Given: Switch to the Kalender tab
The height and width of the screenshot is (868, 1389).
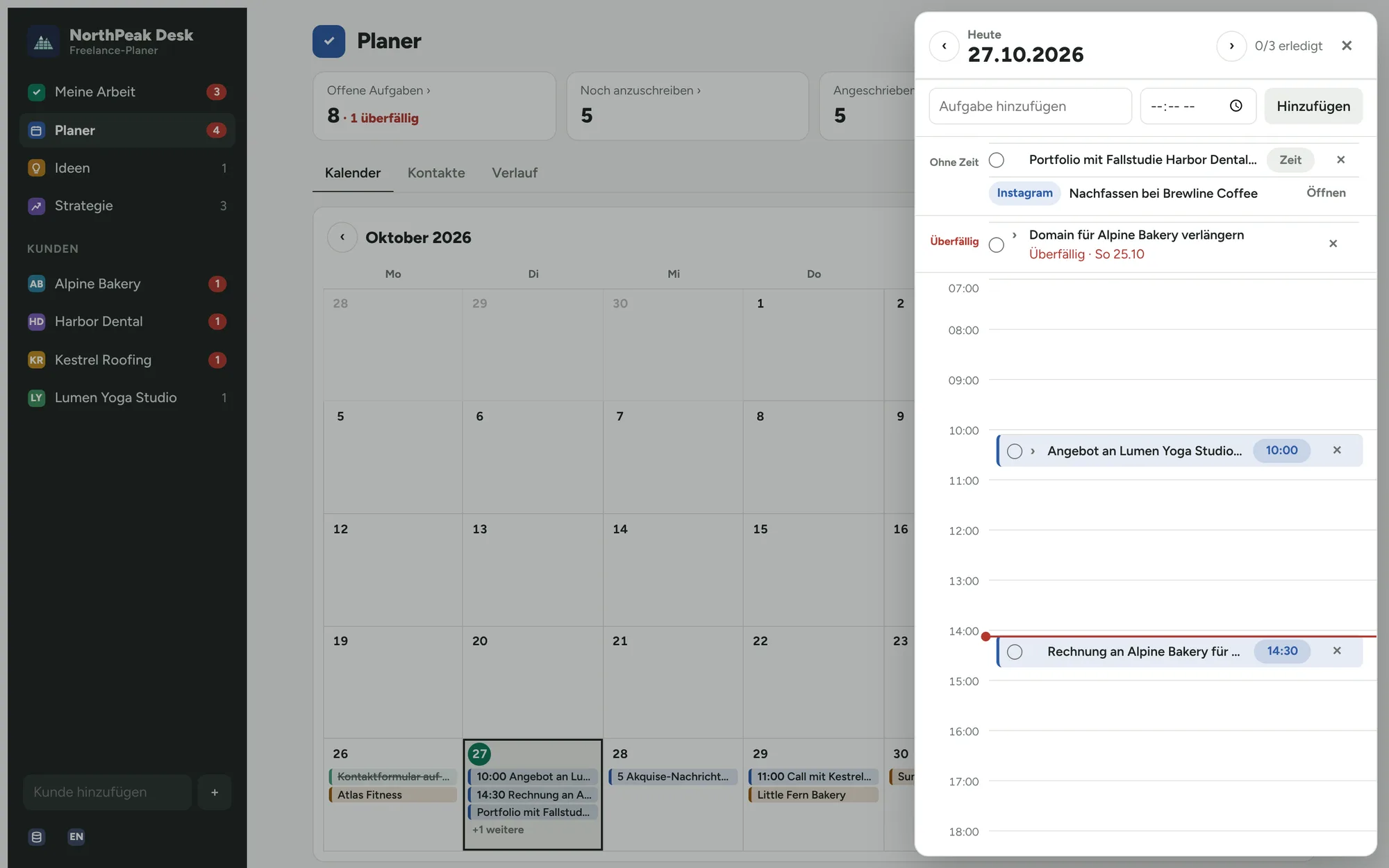Looking at the screenshot, I should pyautogui.click(x=353, y=173).
